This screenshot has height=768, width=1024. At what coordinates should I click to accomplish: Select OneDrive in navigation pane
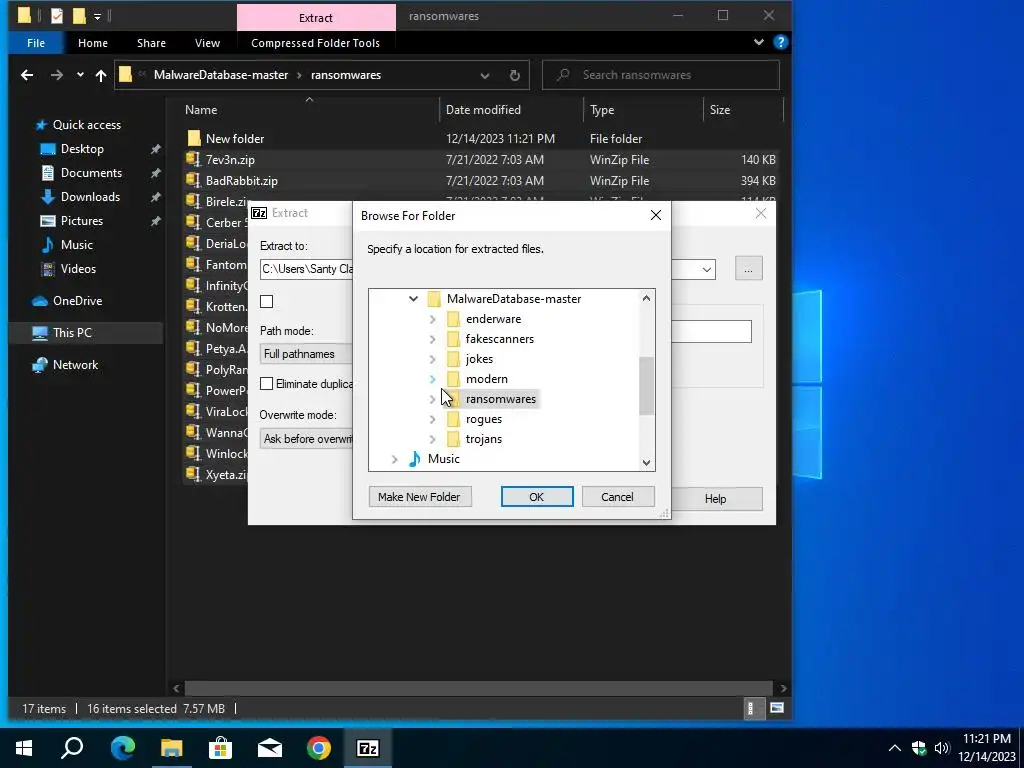[77, 301]
